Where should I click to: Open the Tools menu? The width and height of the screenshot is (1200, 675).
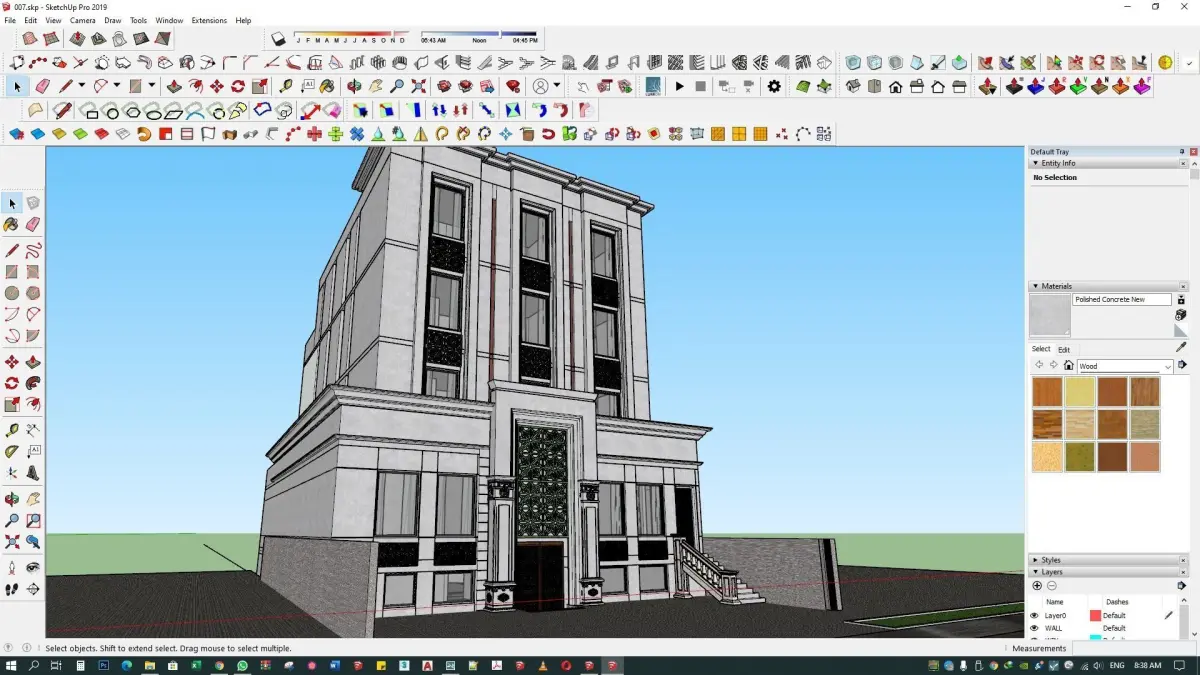click(x=138, y=20)
